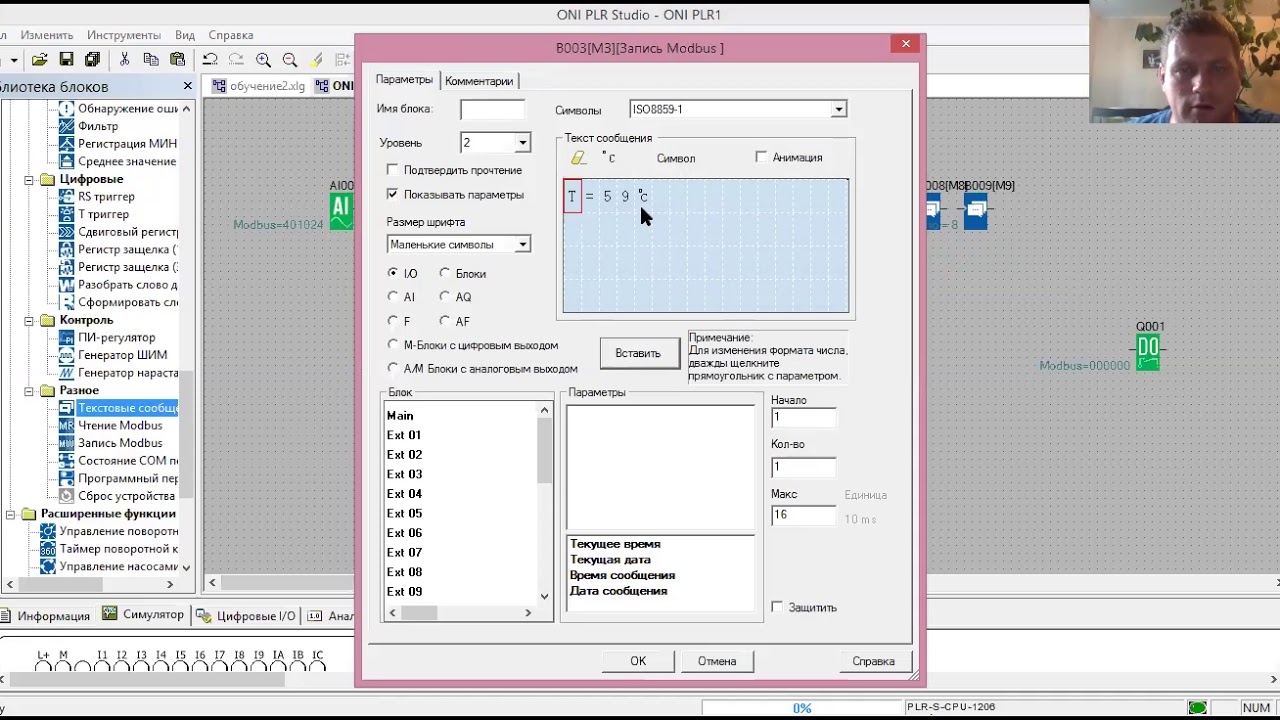Screen dimensions: 1280x720
Task: Select F radio button
Action: click(393, 321)
